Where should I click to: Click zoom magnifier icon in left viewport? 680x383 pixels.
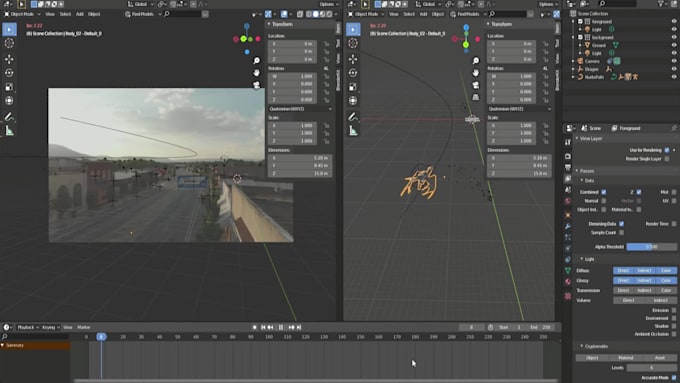click(x=257, y=61)
